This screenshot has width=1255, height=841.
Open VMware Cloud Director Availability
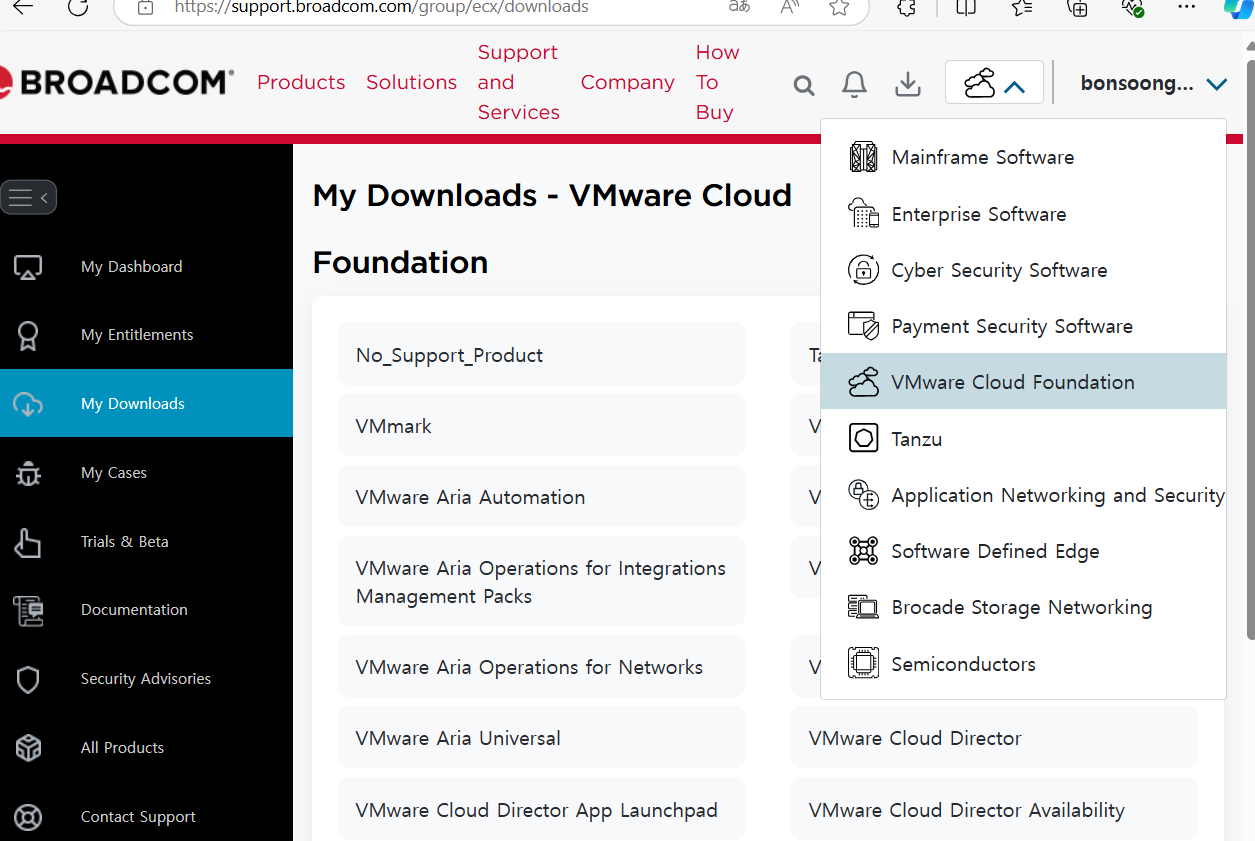coord(994,809)
